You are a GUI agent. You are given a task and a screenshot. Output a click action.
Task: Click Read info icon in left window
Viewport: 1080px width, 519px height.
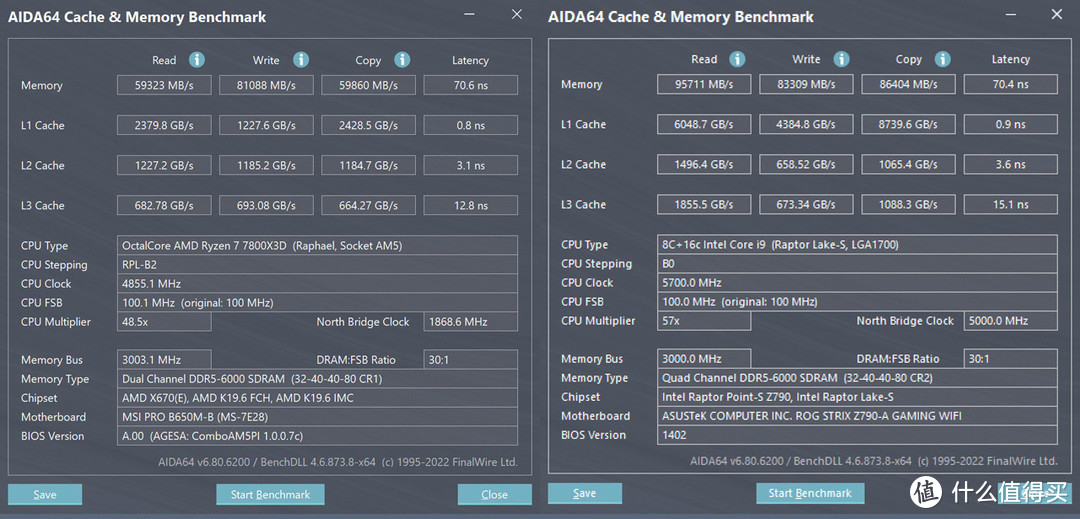pyautogui.click(x=197, y=60)
